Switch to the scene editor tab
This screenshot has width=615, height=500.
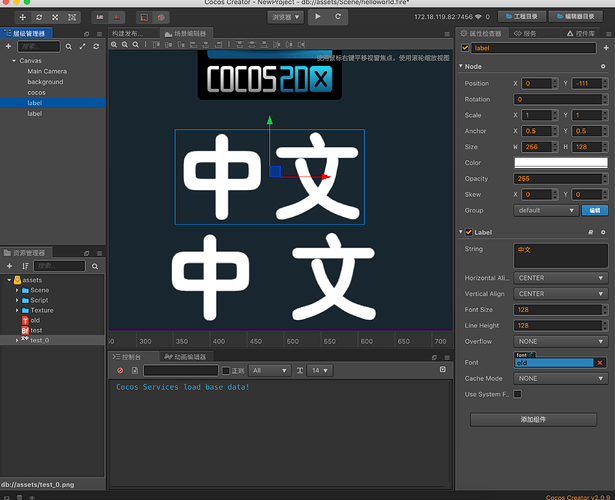click(186, 34)
